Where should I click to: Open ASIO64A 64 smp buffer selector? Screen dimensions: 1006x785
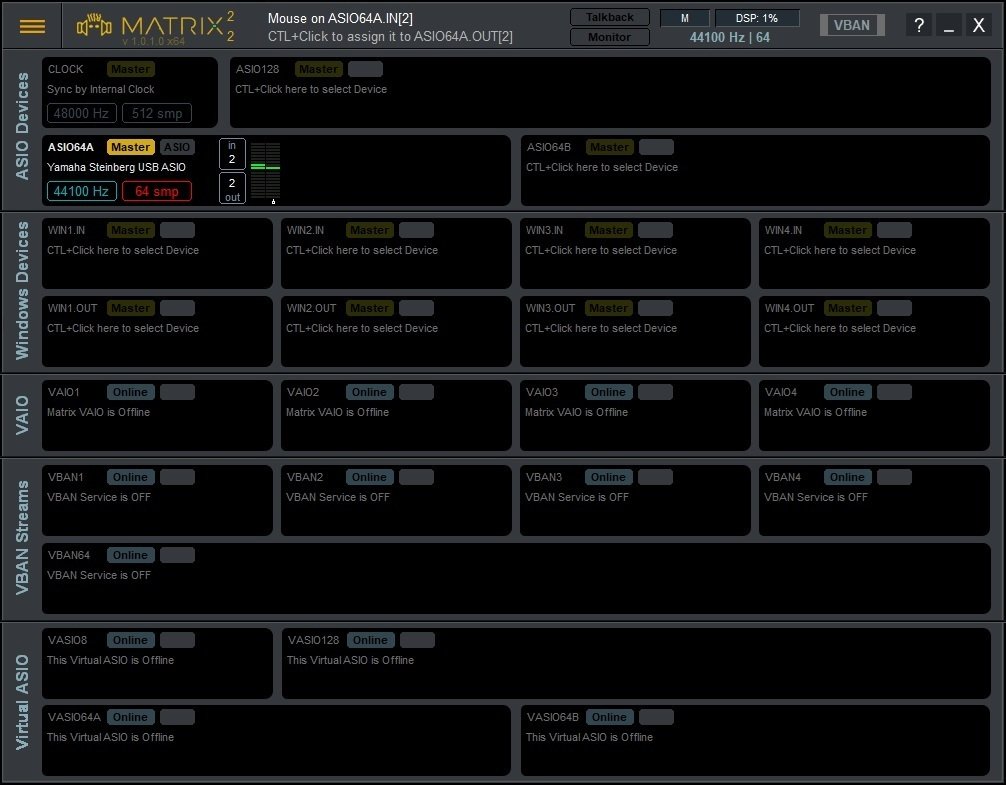coord(157,191)
